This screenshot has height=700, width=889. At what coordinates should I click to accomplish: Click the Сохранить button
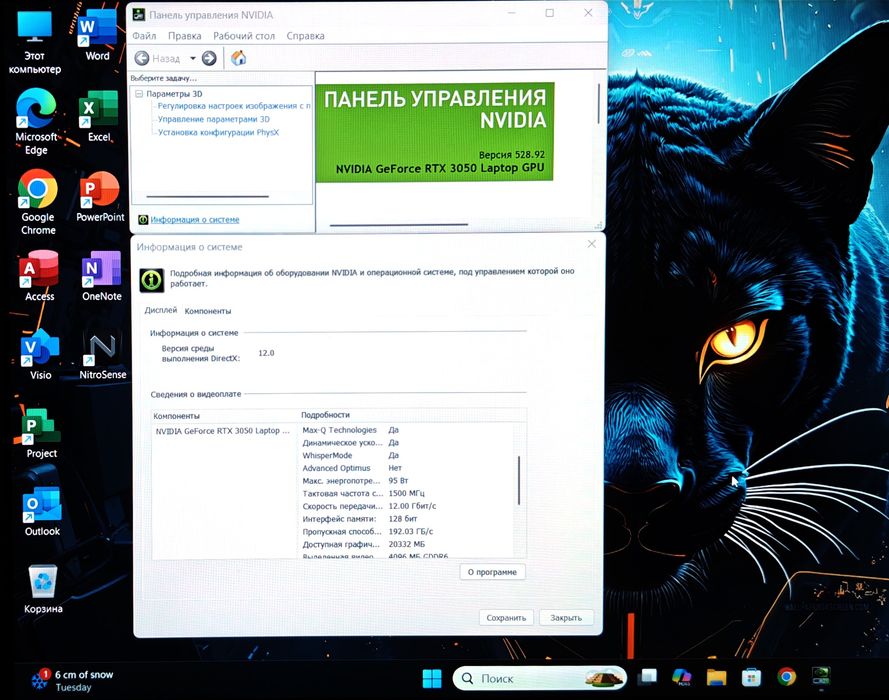506,618
